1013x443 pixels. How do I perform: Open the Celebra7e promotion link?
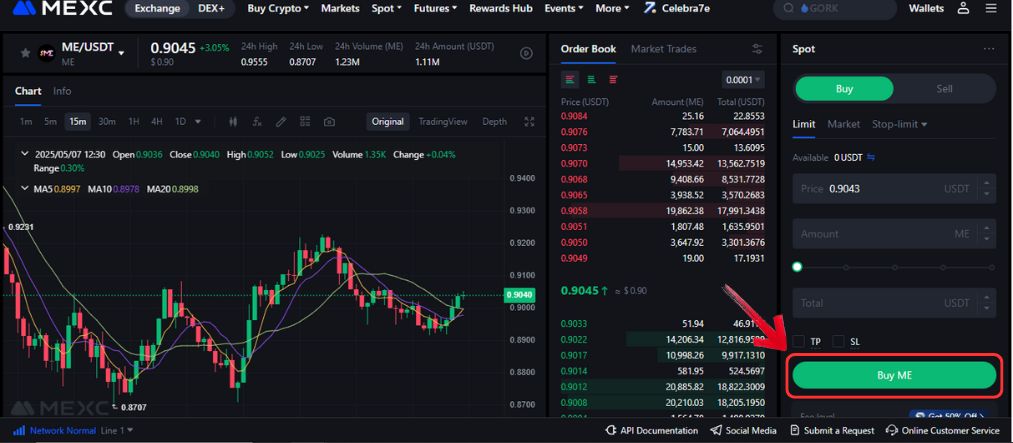(x=676, y=8)
